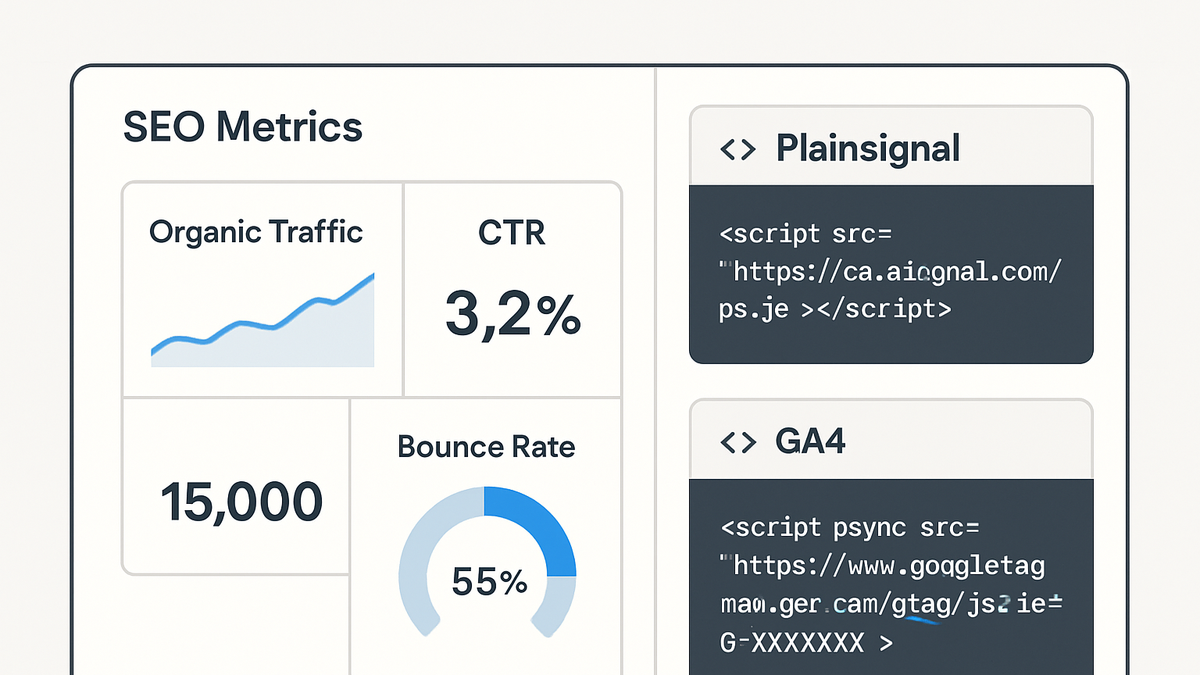Screen dimensions: 1200x675
Task: Click the 55% value inside gauge
Action: click(x=489, y=581)
